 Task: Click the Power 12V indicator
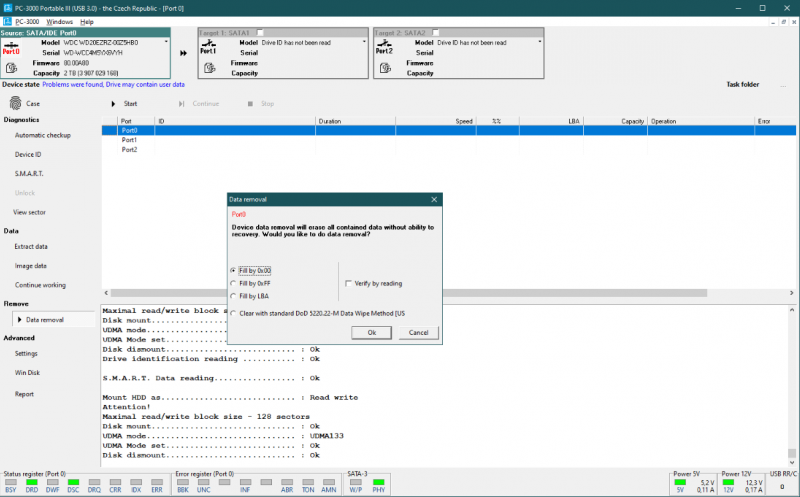tap(729, 482)
